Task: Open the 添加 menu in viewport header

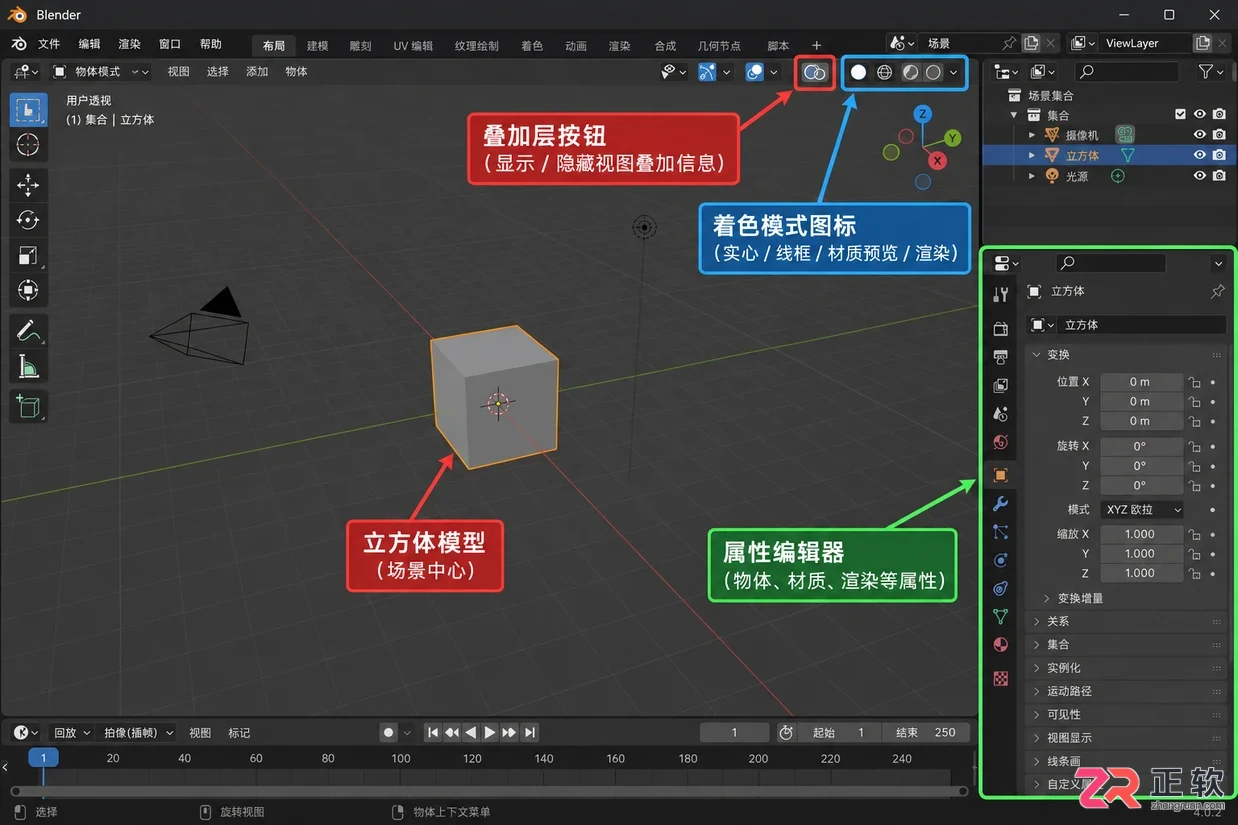Action: (257, 72)
